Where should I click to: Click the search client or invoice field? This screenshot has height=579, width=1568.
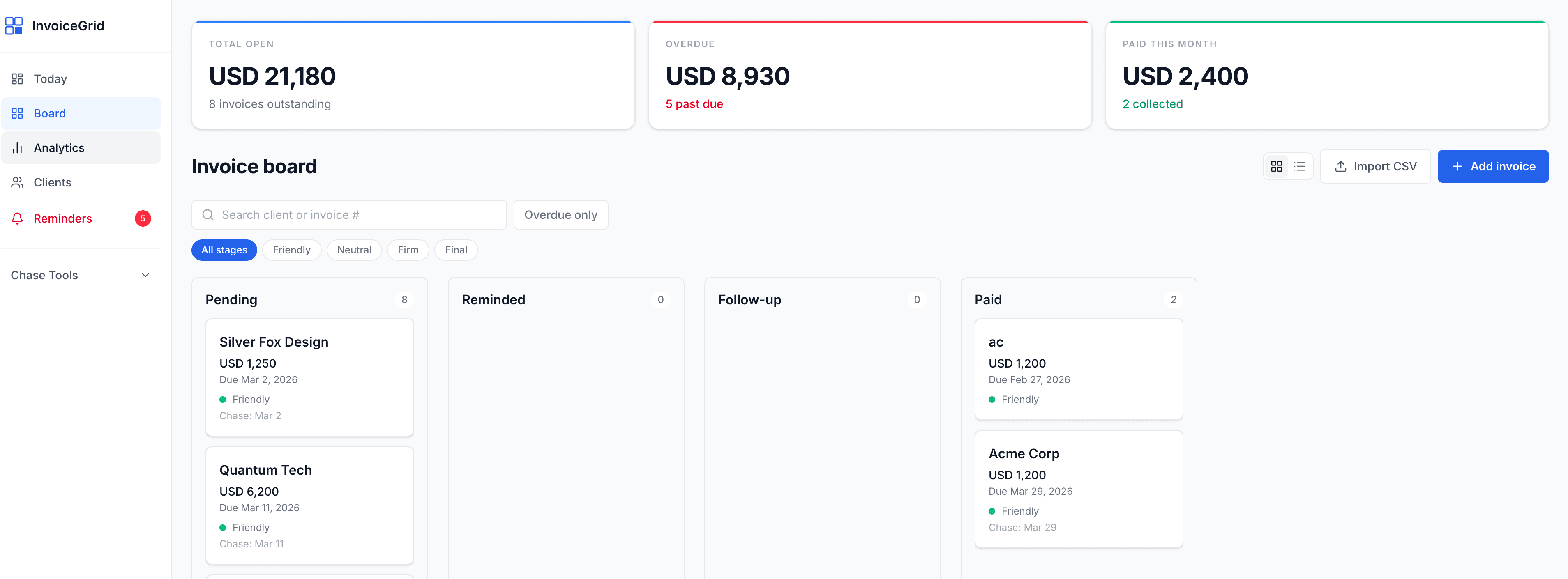tap(359, 215)
